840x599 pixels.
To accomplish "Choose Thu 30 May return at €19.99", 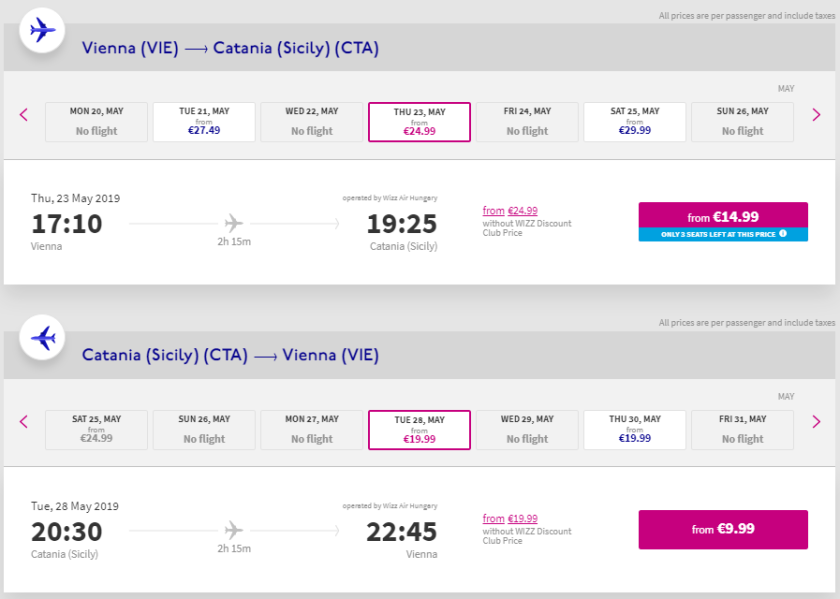I will 635,429.
